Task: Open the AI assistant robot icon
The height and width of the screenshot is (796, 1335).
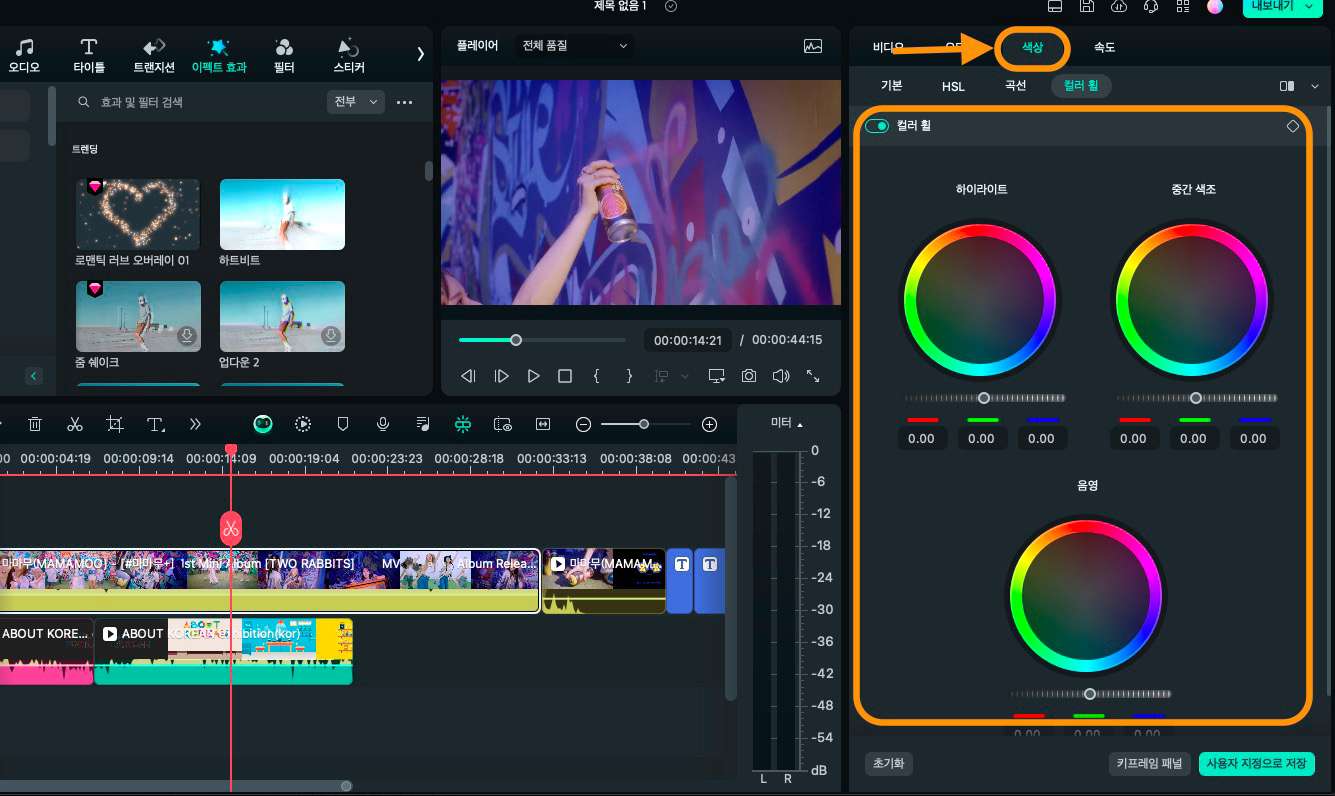Action: [x=263, y=424]
